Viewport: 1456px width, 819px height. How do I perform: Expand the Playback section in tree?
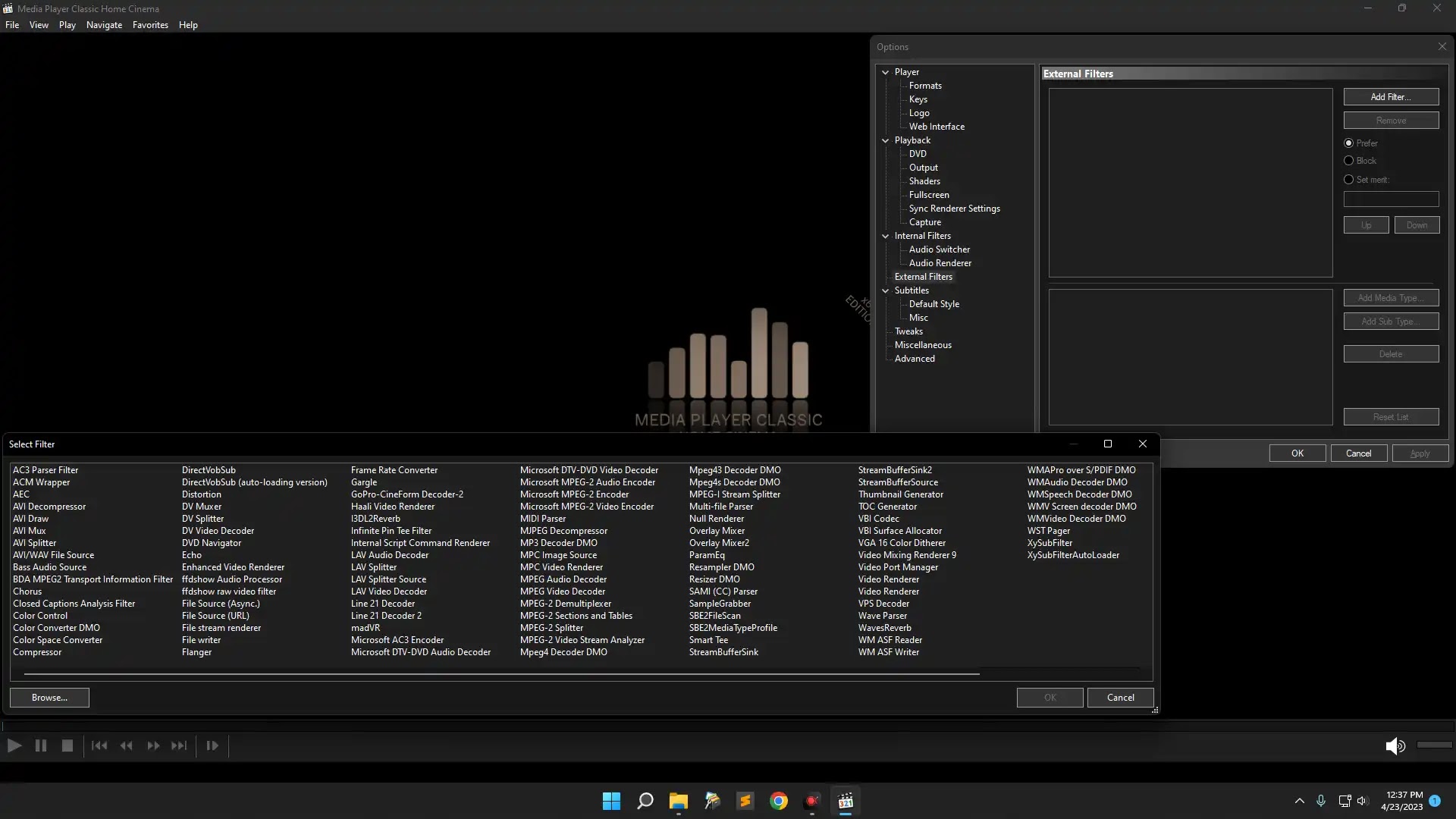point(884,140)
